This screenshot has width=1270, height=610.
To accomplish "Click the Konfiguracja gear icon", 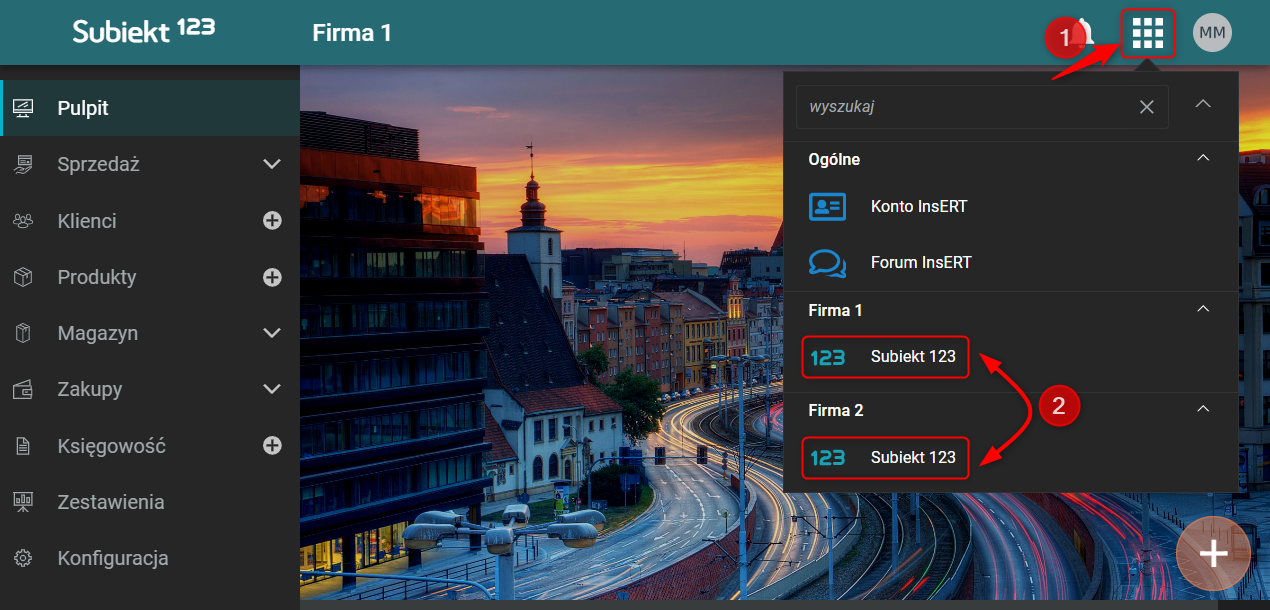I will [x=23, y=558].
